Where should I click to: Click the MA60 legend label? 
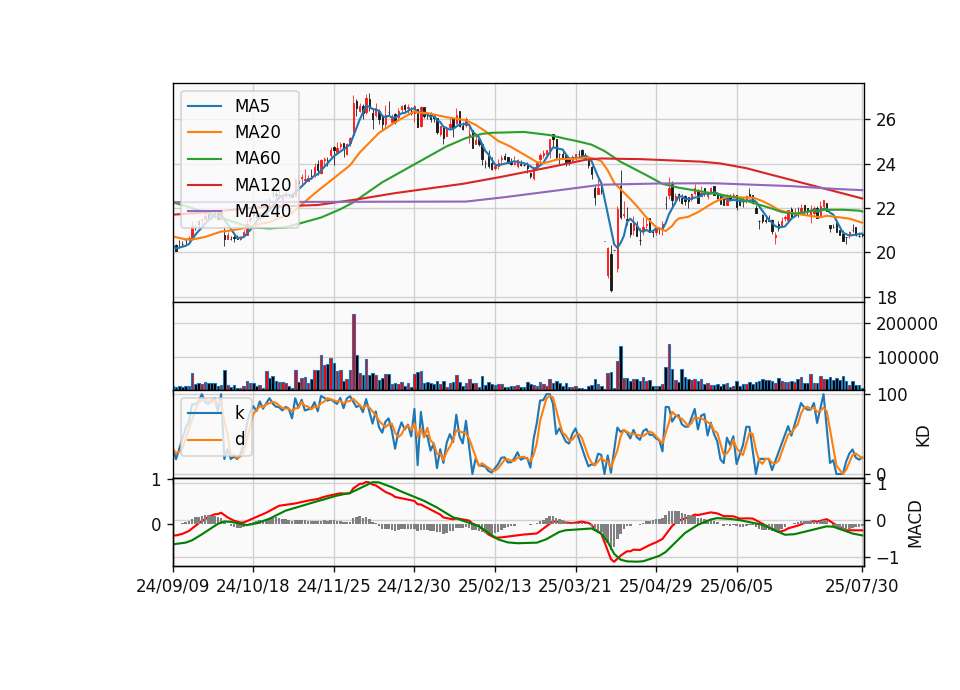point(257,158)
